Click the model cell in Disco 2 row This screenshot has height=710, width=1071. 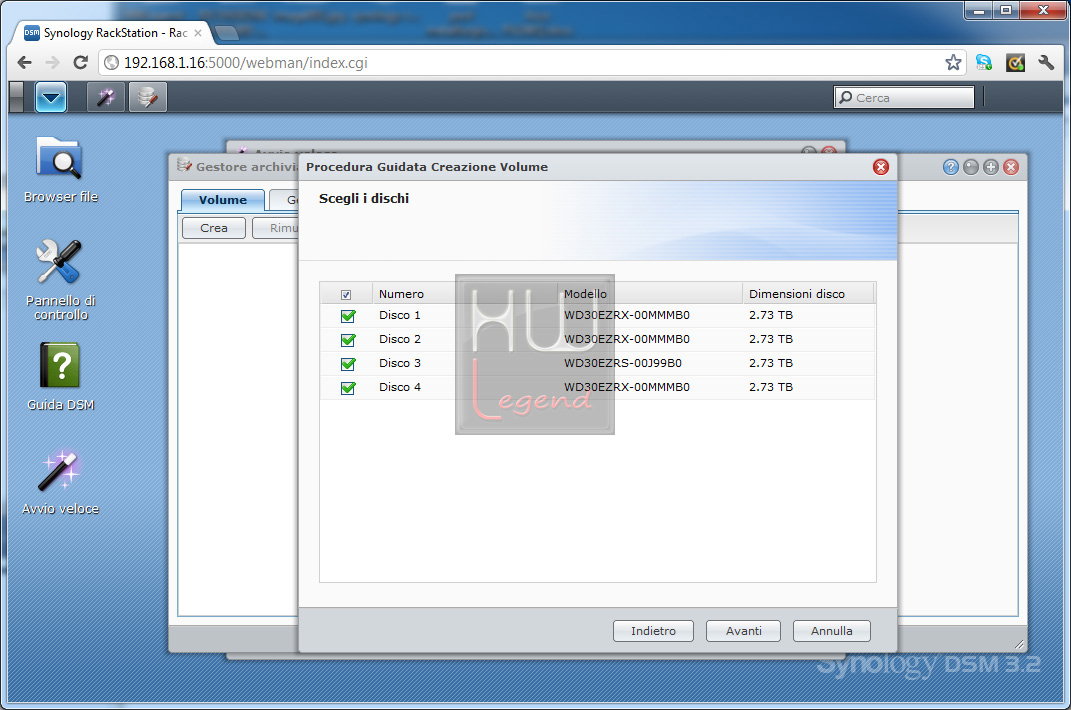[627, 339]
